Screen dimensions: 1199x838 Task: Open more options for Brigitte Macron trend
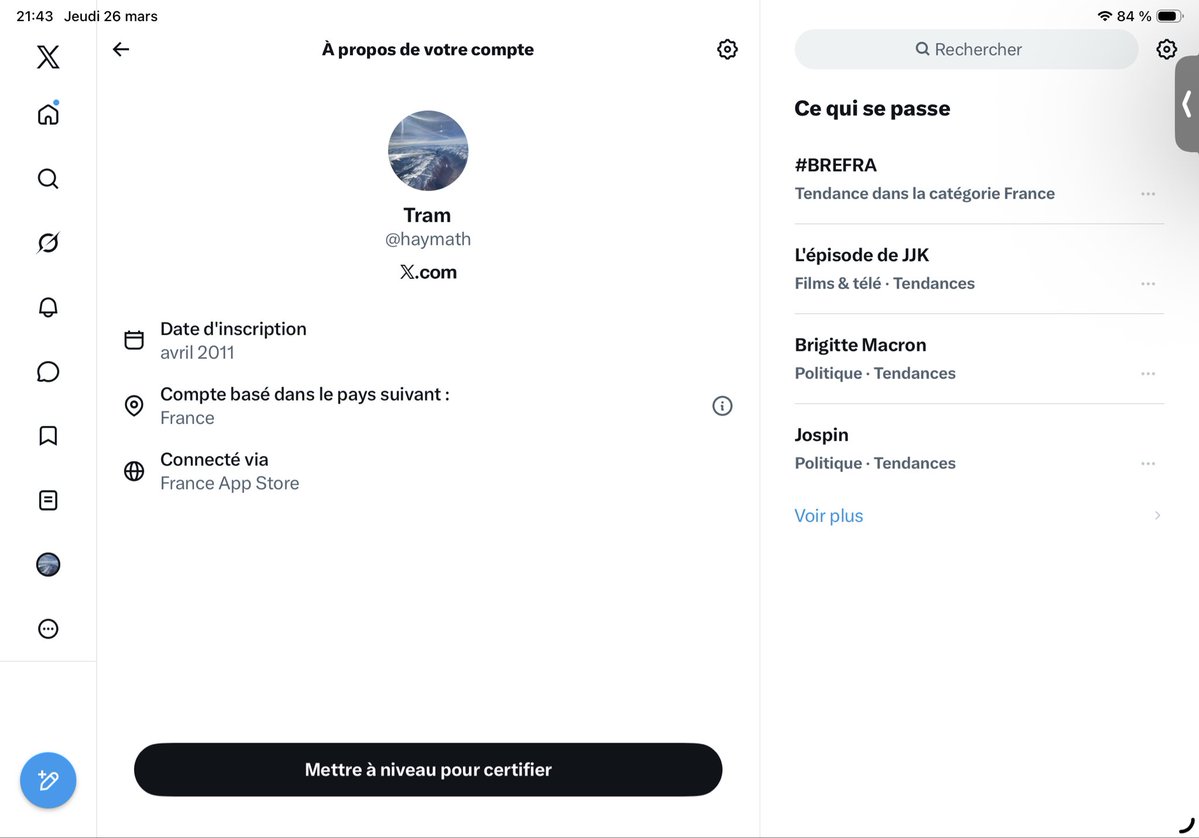coord(1148,373)
